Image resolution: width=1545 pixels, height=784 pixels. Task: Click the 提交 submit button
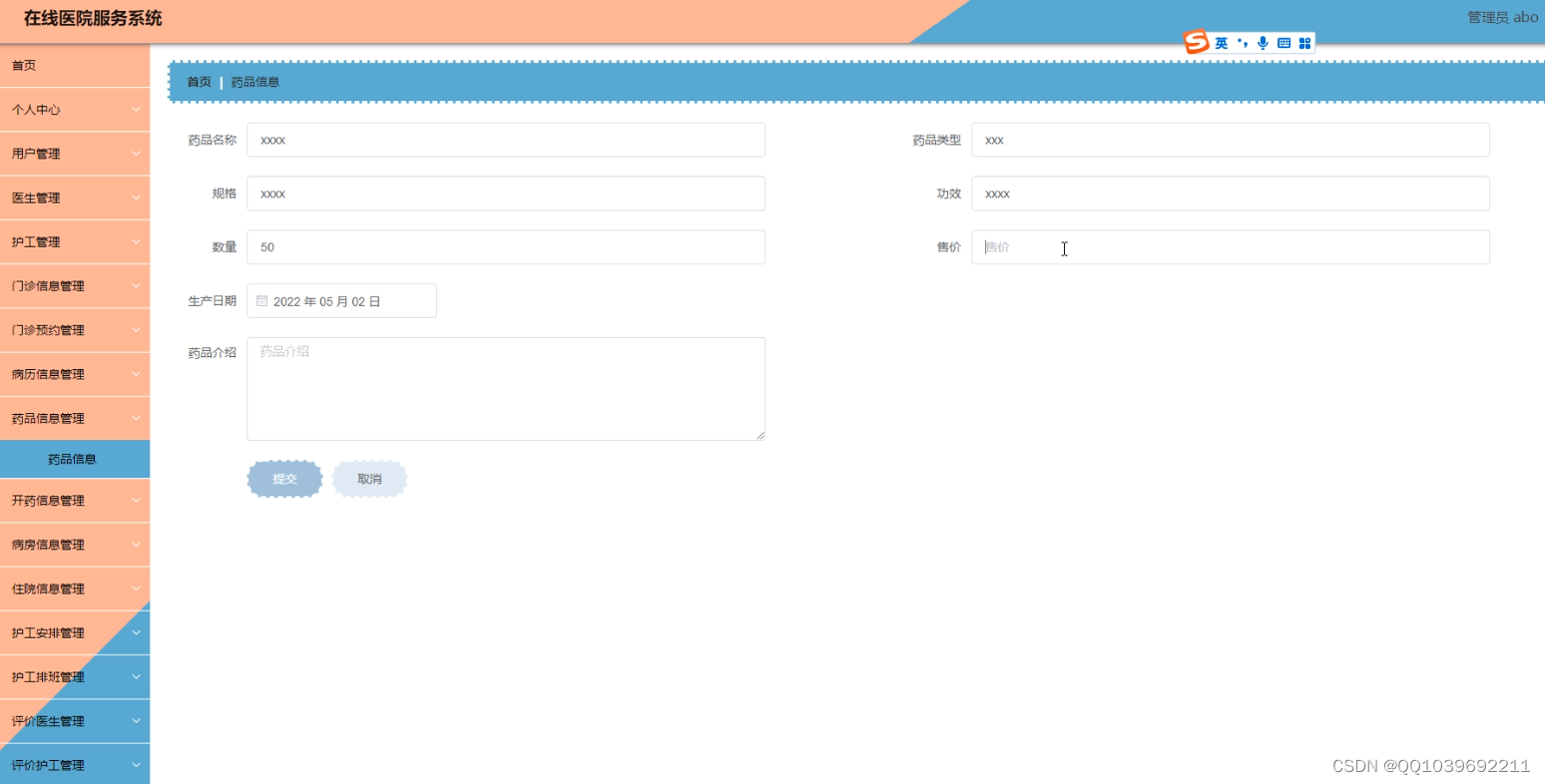[x=284, y=479]
